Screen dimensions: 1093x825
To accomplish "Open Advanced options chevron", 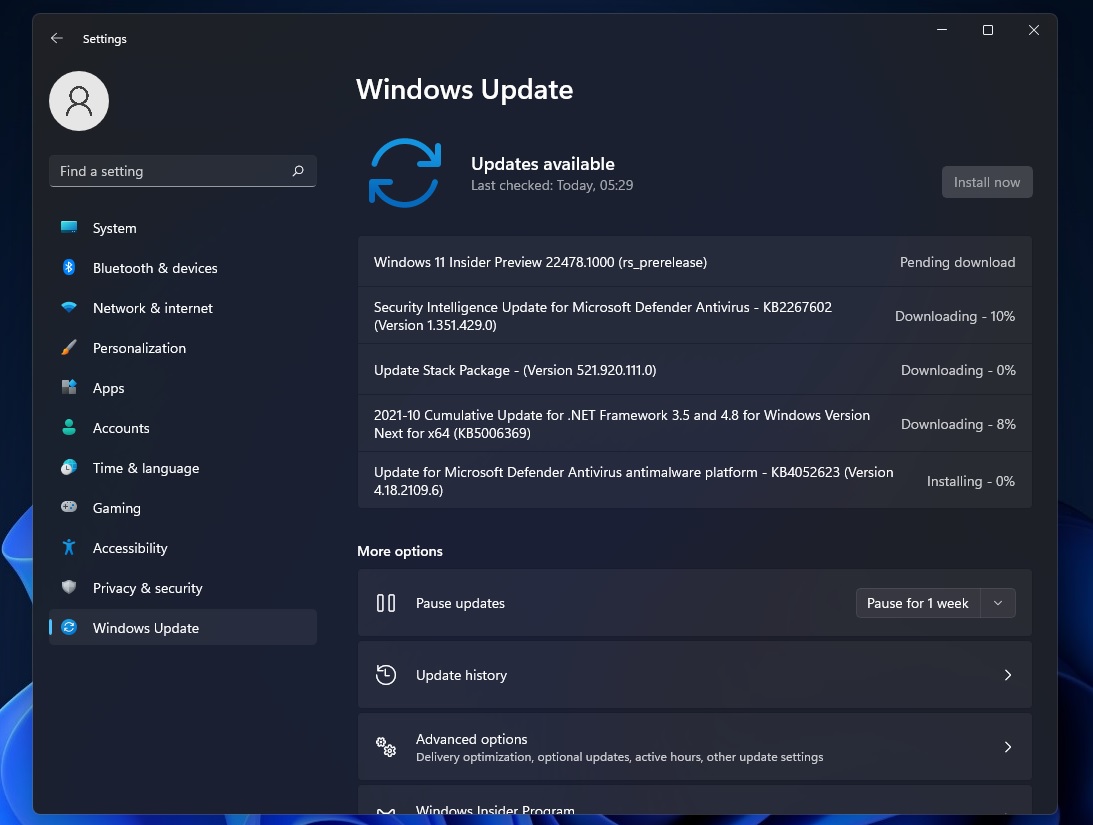I will [x=1007, y=747].
